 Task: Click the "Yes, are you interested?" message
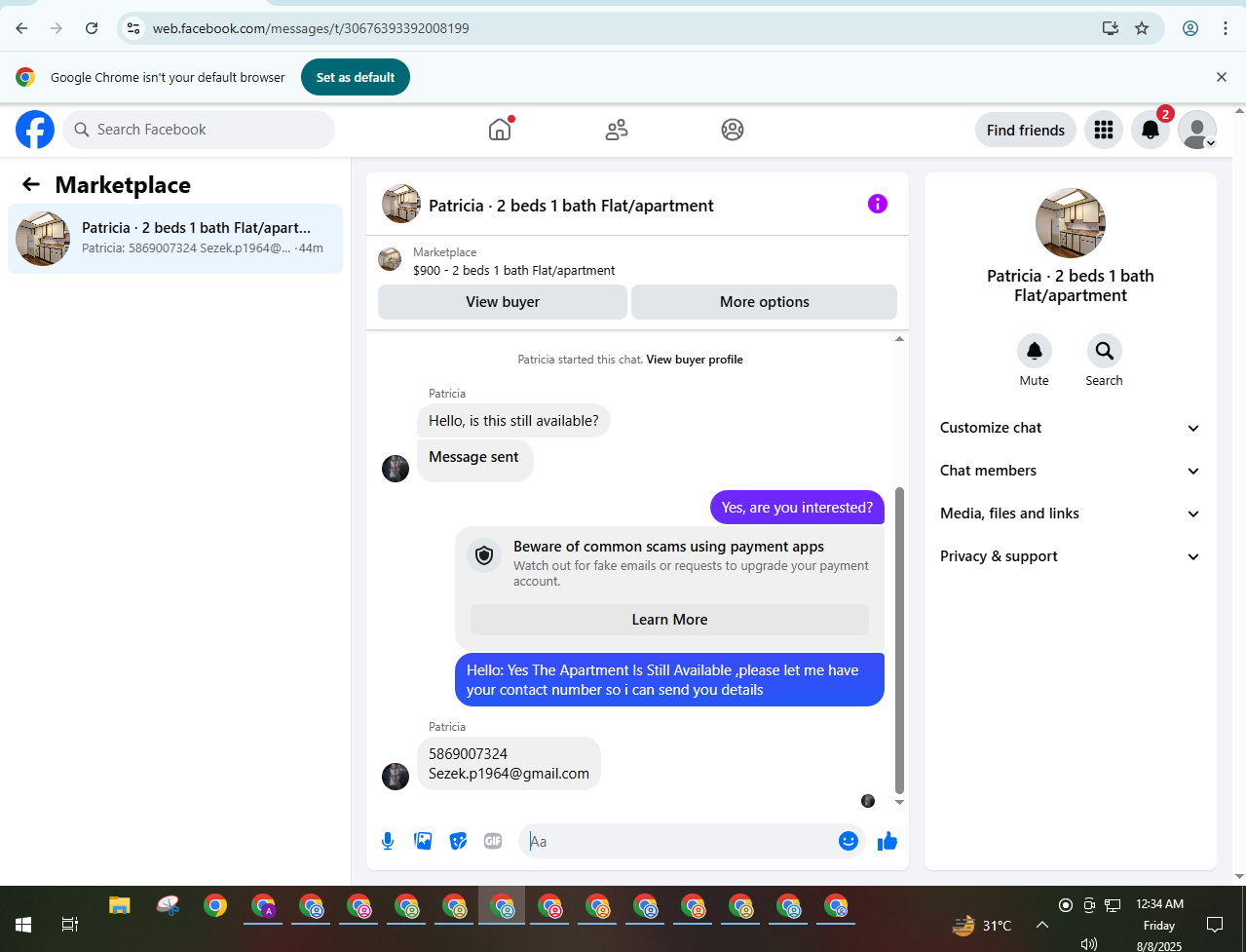(797, 508)
